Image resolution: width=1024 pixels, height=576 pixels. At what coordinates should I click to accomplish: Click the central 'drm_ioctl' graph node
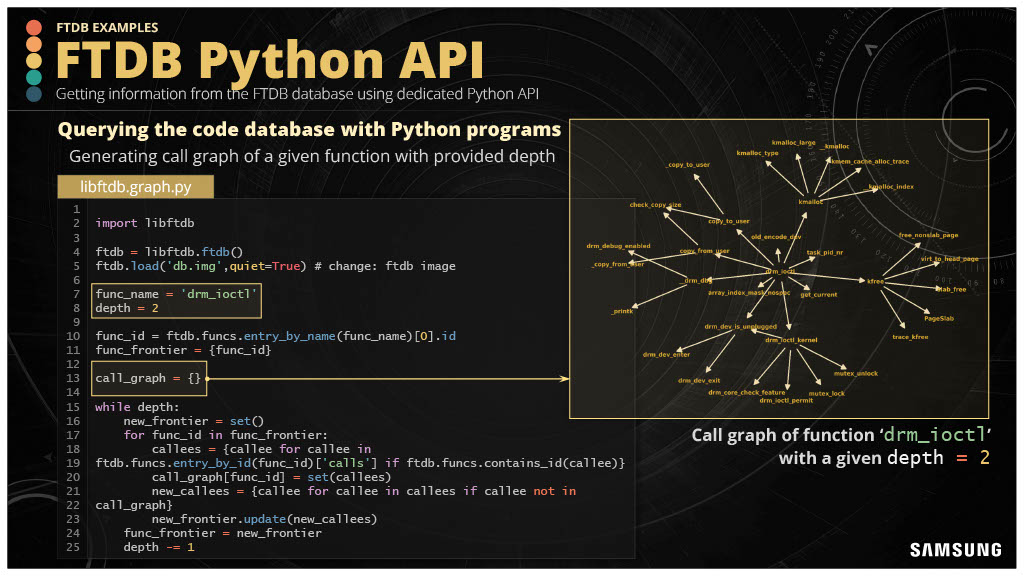[780, 271]
